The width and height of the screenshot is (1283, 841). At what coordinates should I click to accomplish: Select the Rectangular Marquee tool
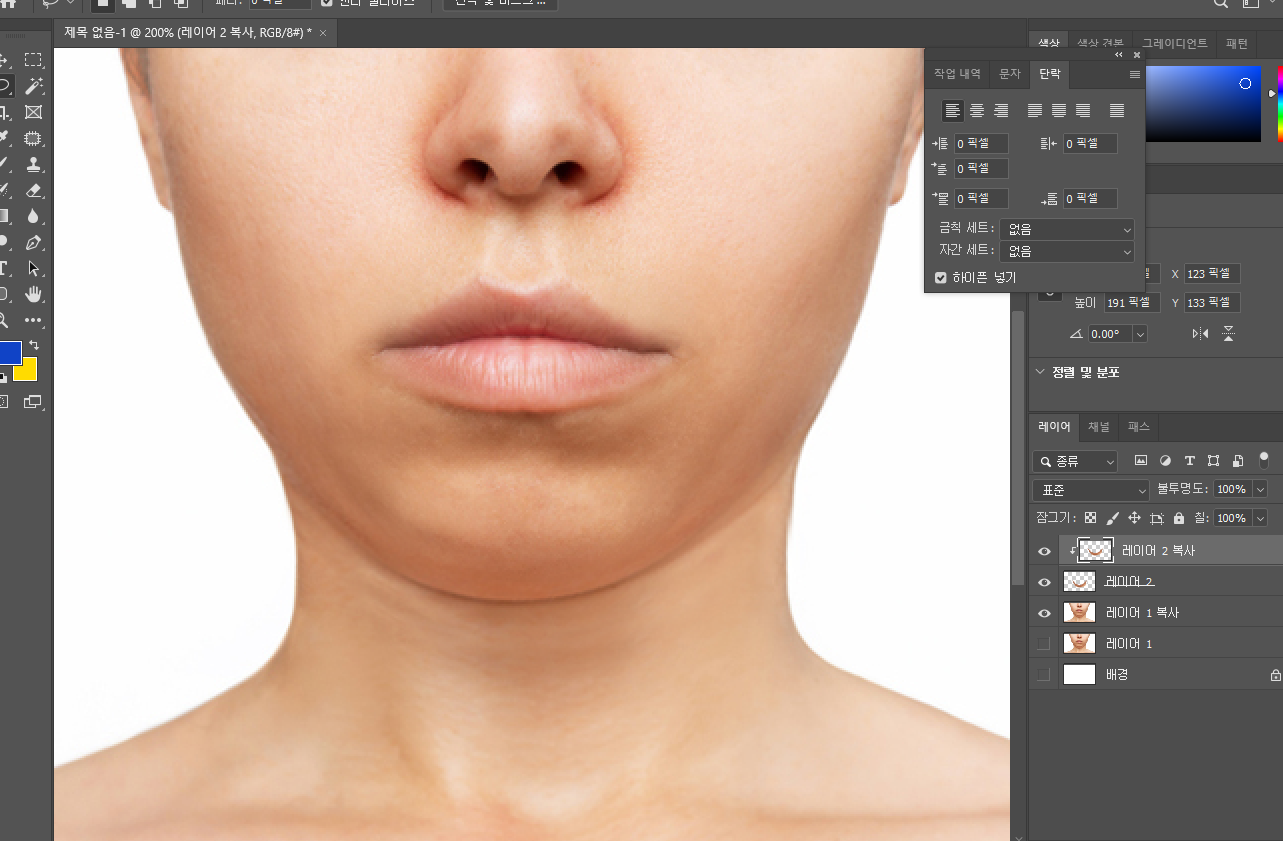pyautogui.click(x=33, y=60)
